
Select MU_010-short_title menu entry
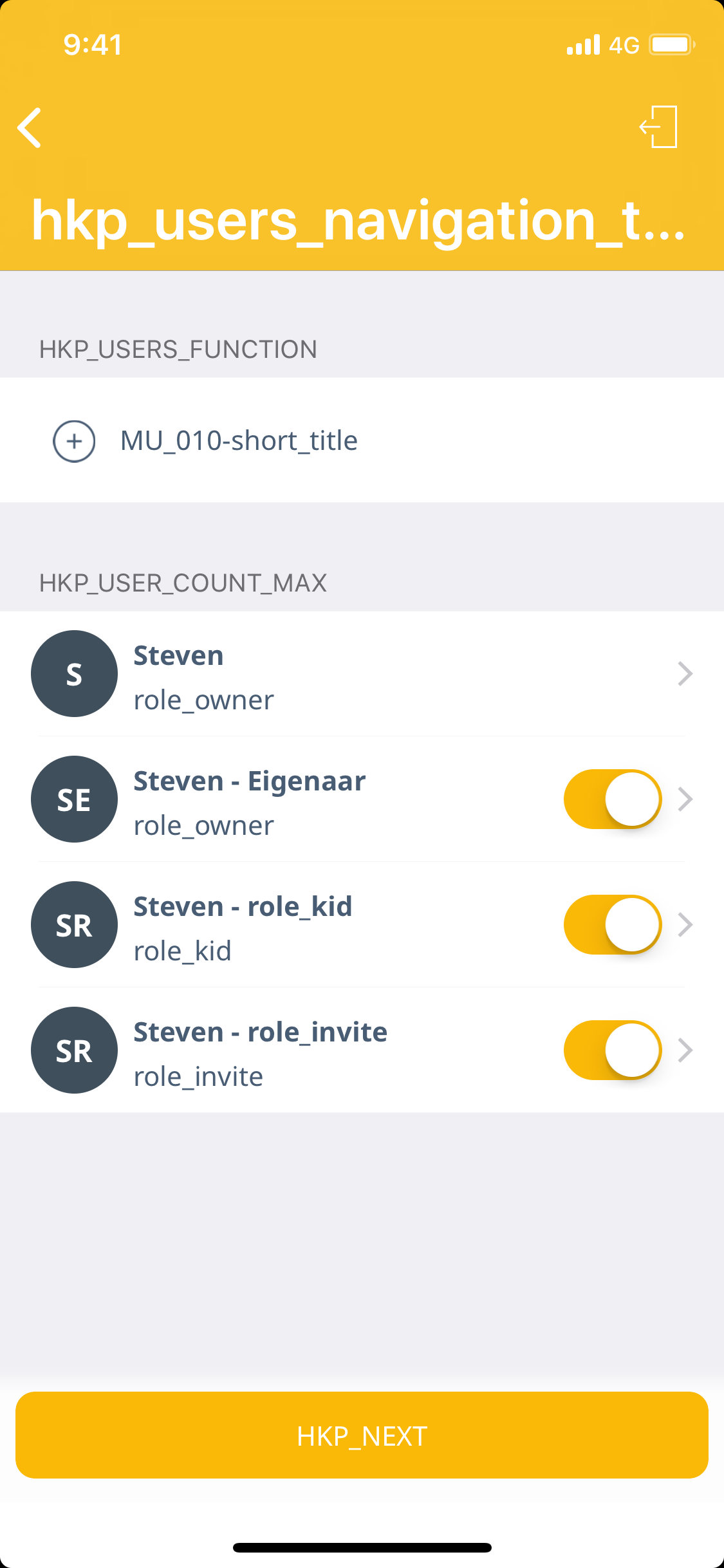(x=239, y=442)
